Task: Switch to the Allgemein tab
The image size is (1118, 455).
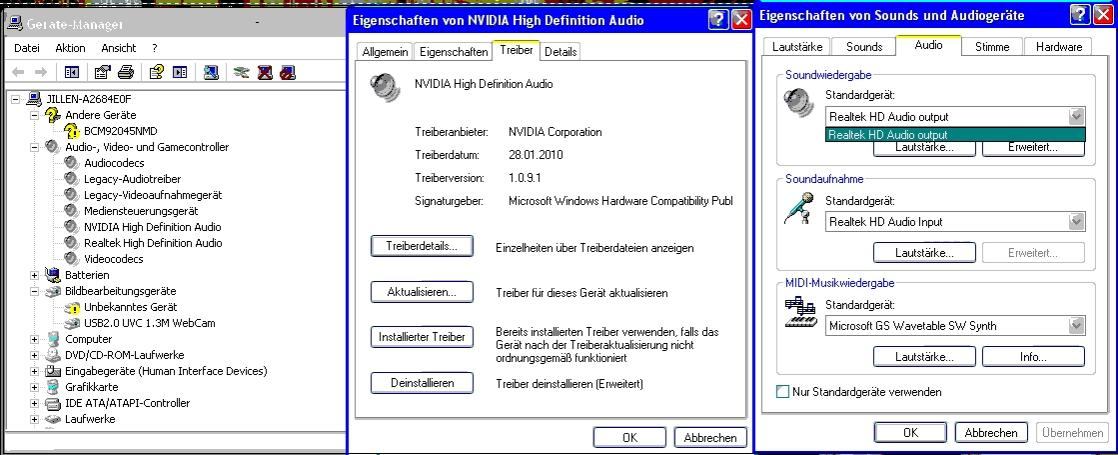Action: (x=385, y=52)
